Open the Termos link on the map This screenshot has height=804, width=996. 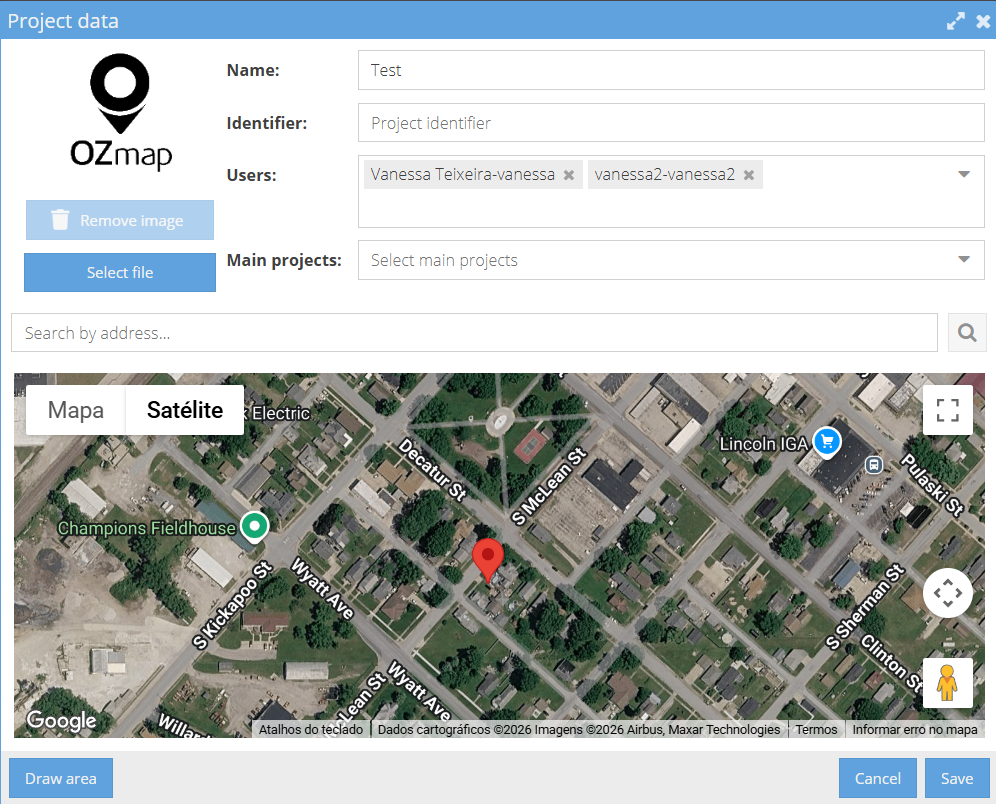(816, 729)
